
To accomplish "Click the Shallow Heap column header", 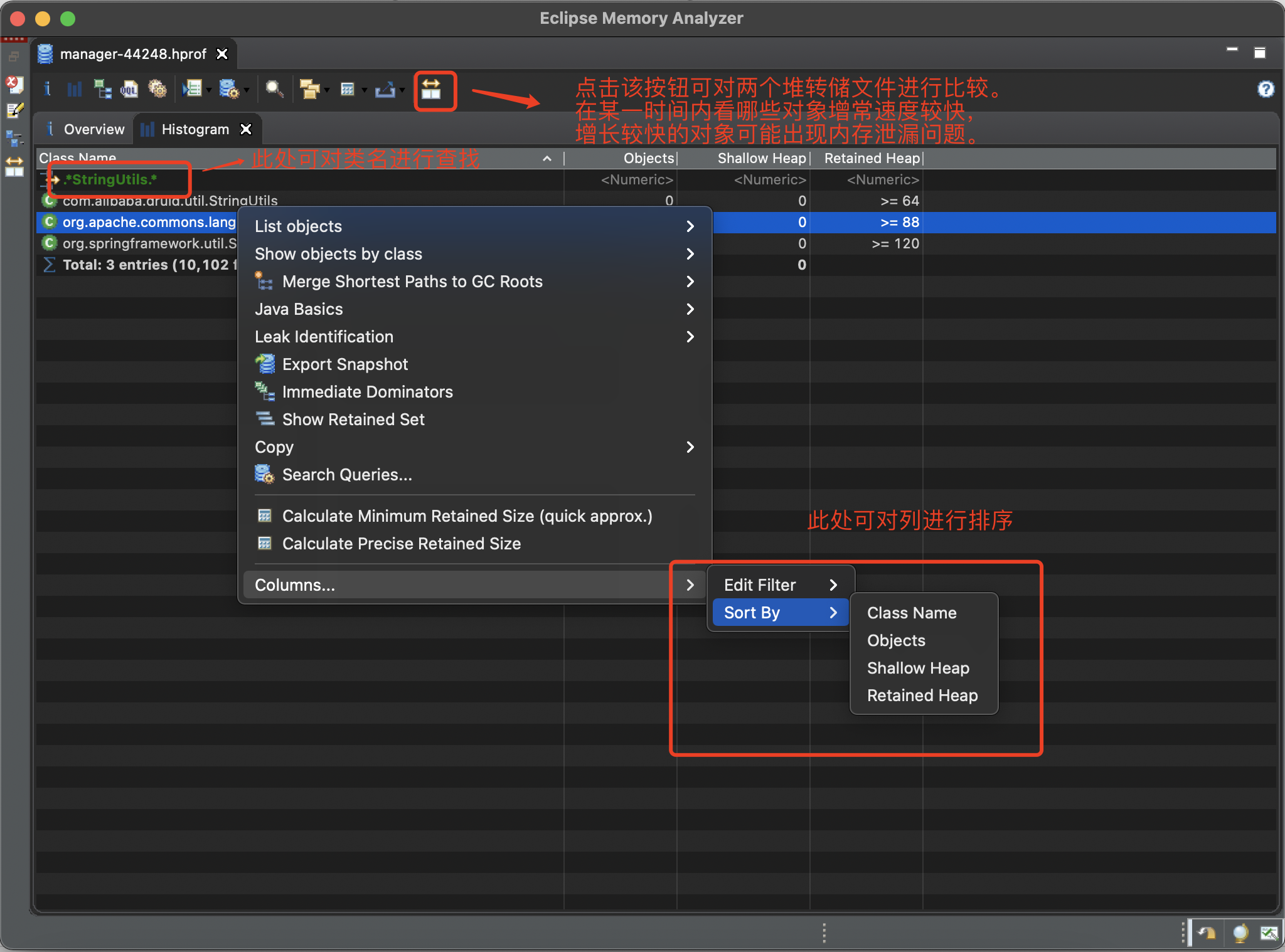I will click(744, 158).
